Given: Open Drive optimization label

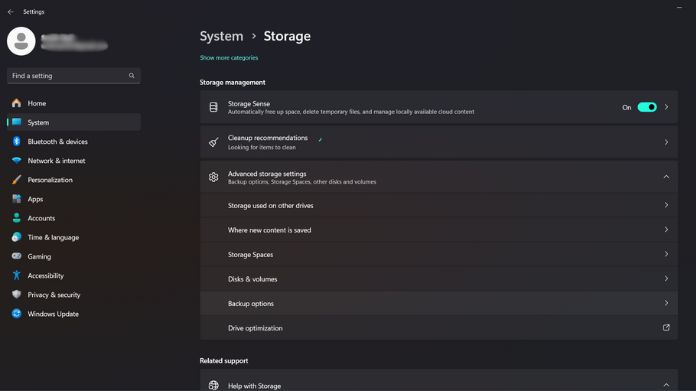Looking at the screenshot, I should pyautogui.click(x=255, y=328).
